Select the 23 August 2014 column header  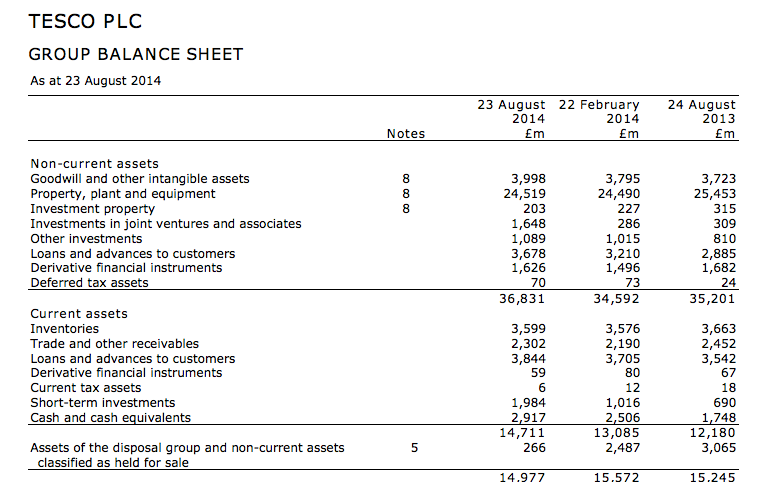tap(512, 119)
